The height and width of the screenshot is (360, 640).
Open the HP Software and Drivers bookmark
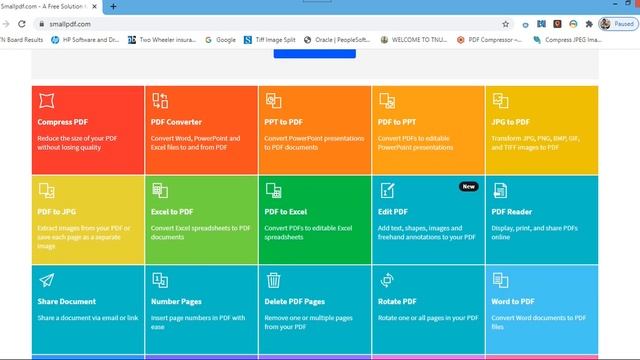(x=85, y=40)
